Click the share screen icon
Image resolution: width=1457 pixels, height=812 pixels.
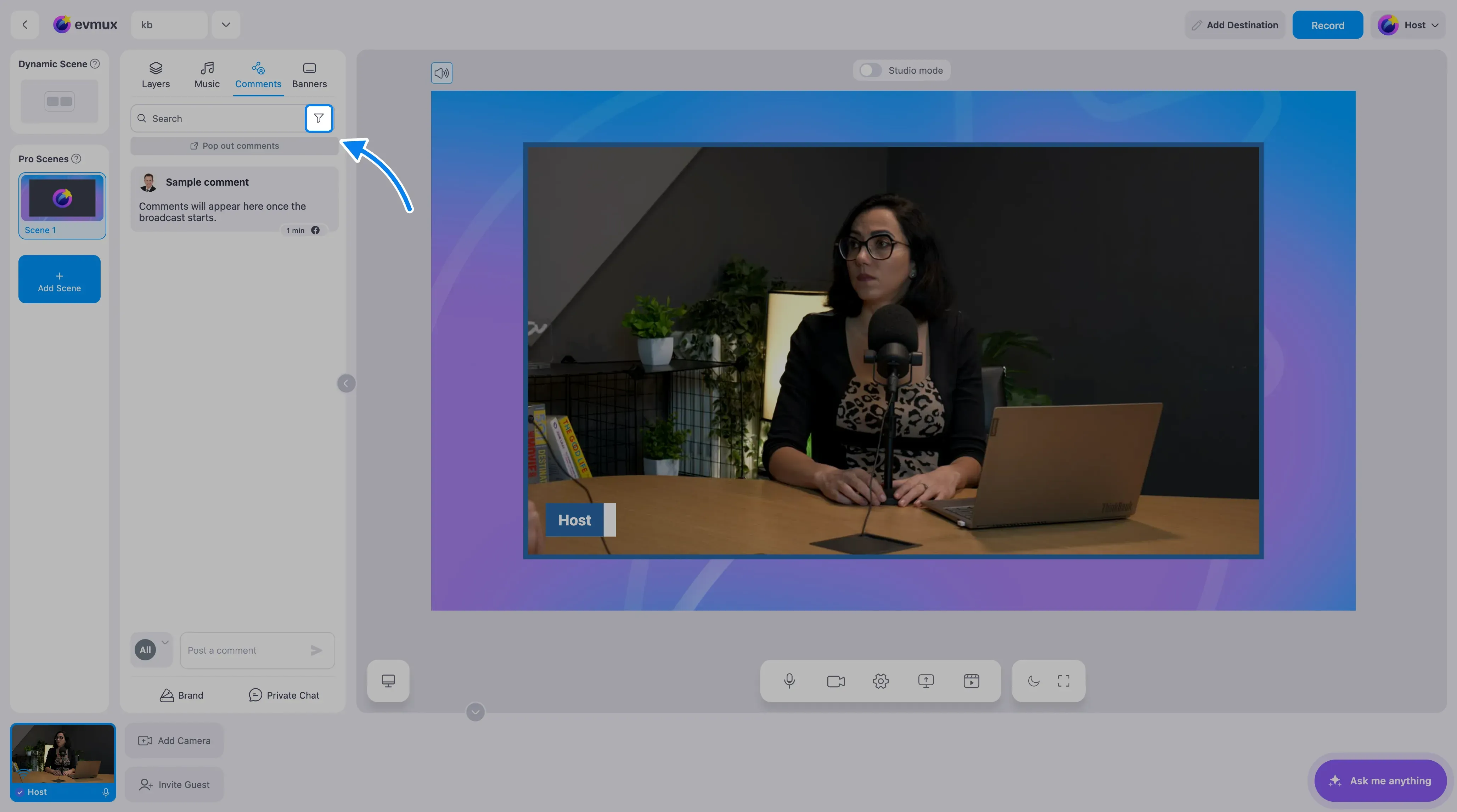(926, 681)
